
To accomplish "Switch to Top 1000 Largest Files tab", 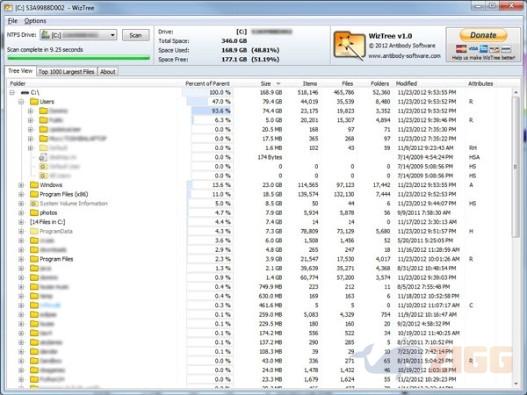I will (66, 72).
